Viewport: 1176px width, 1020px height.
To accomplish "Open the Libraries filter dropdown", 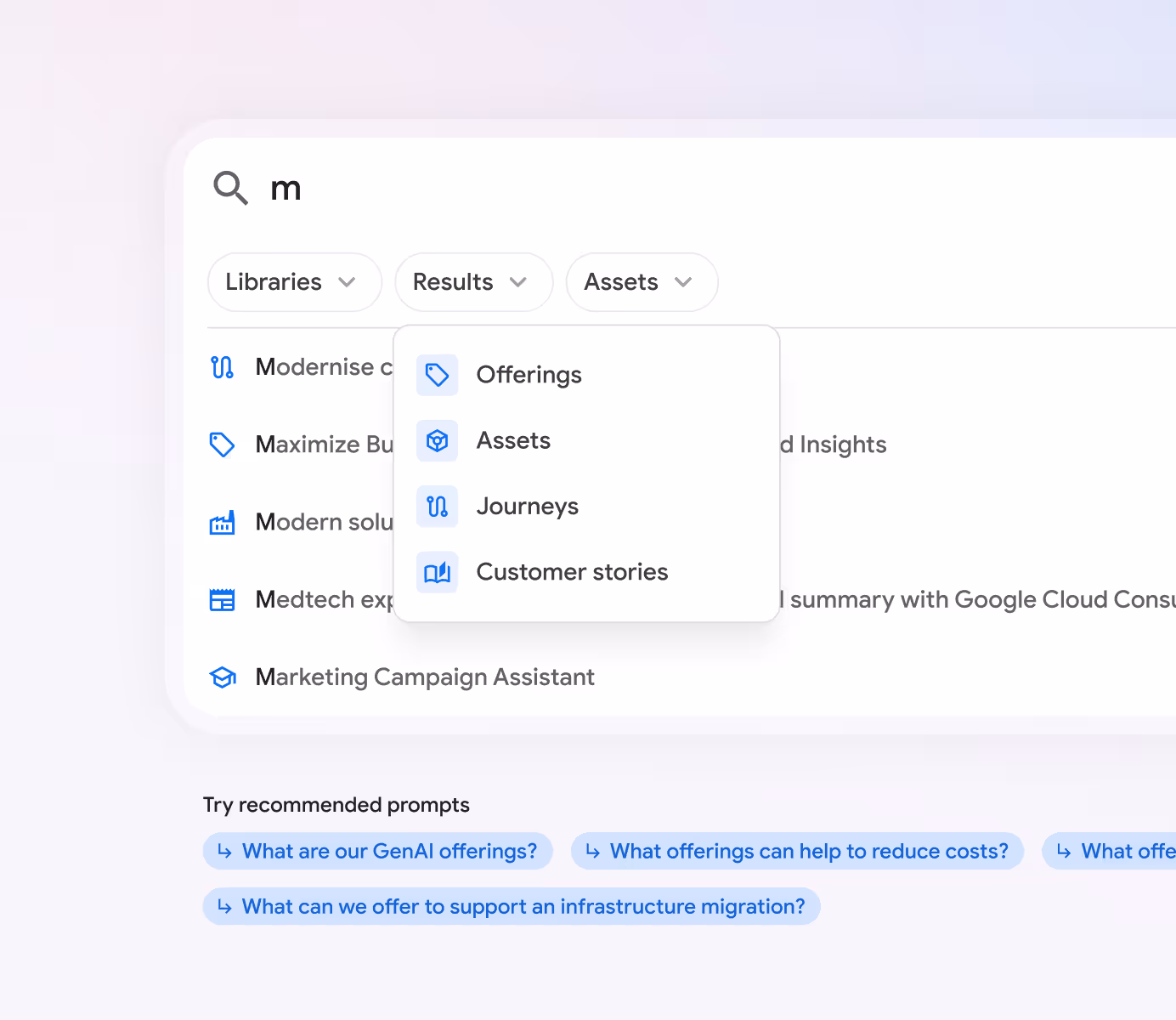I will 294,282.
